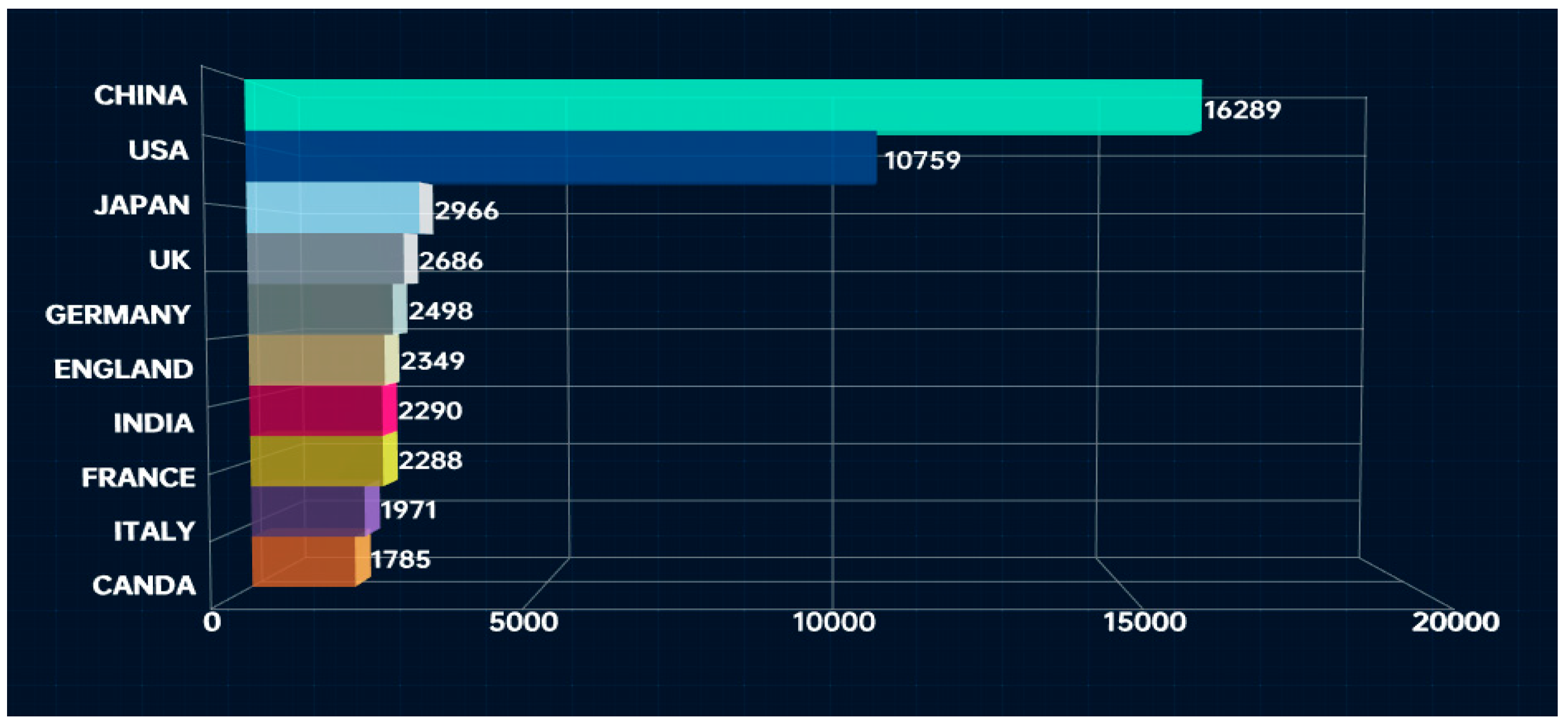This screenshot has height=724, width=1568.
Task: Click the 0 axis origin label
Action: click(212, 622)
